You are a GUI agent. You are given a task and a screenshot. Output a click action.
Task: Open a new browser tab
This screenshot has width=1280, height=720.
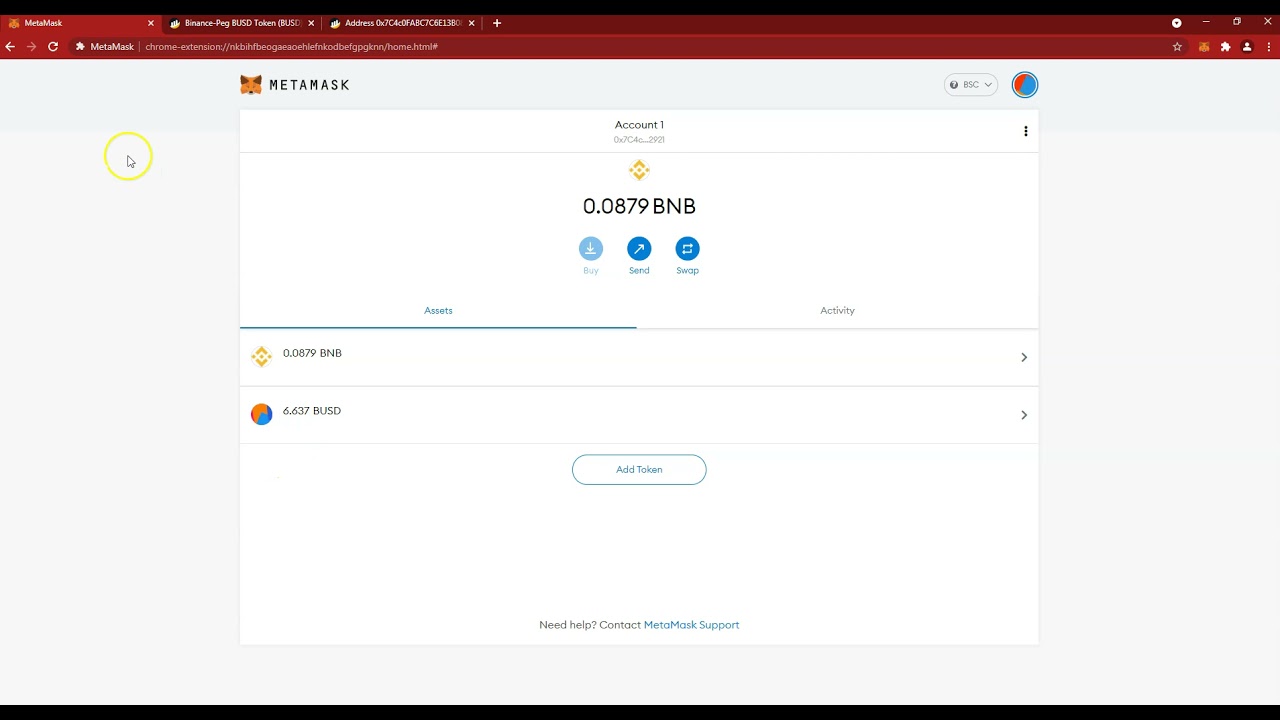pyautogui.click(x=497, y=23)
